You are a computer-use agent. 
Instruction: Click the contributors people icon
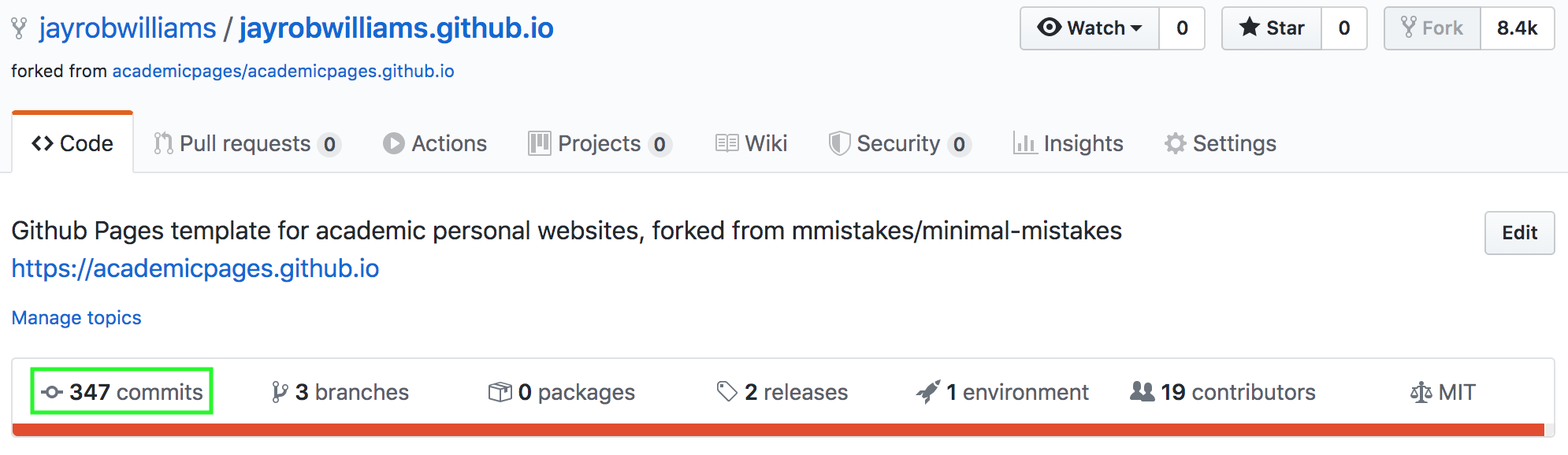click(x=1143, y=391)
